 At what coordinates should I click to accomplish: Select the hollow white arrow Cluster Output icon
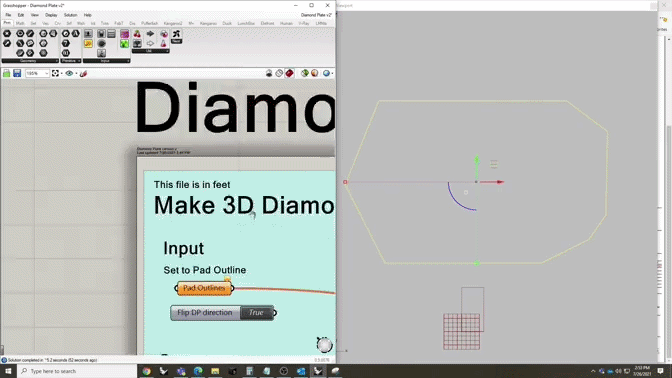[x=150, y=43]
